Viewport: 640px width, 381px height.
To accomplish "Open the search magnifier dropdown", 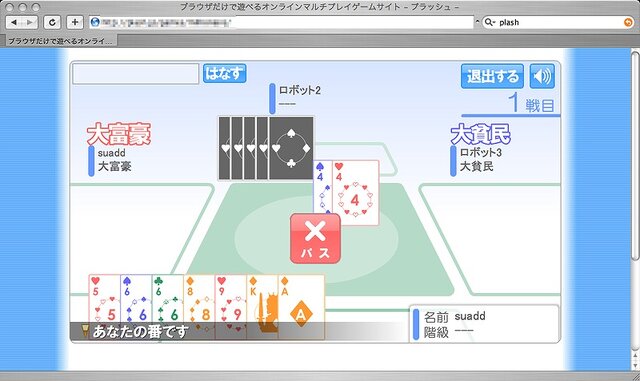I will pyautogui.click(x=489, y=22).
